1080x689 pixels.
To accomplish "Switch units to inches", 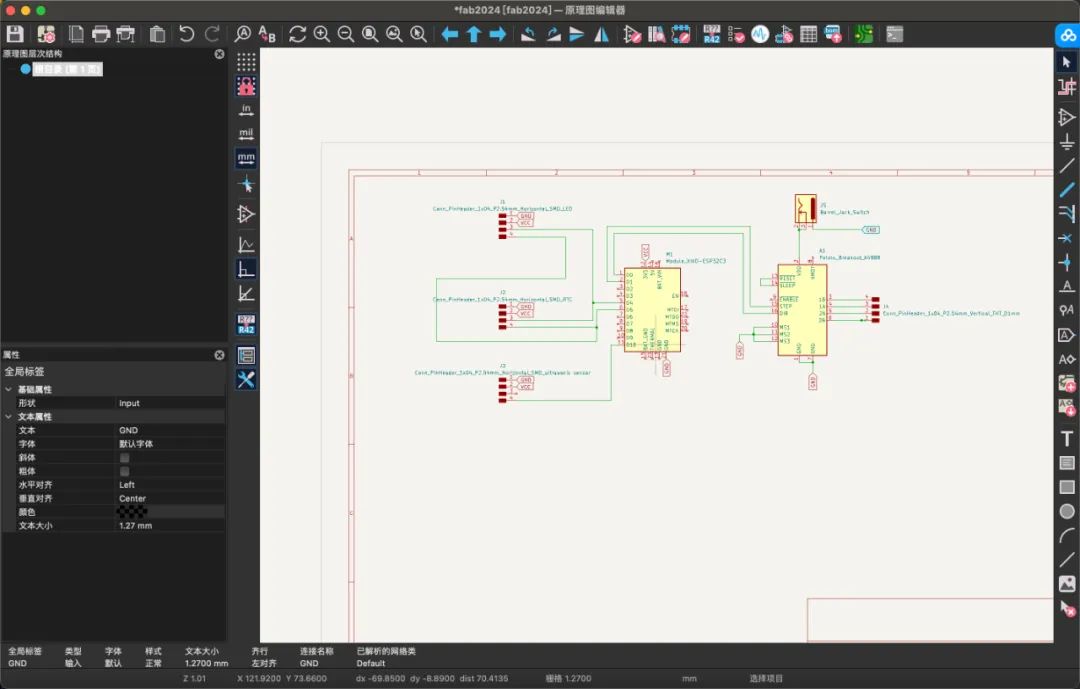I will [x=246, y=110].
